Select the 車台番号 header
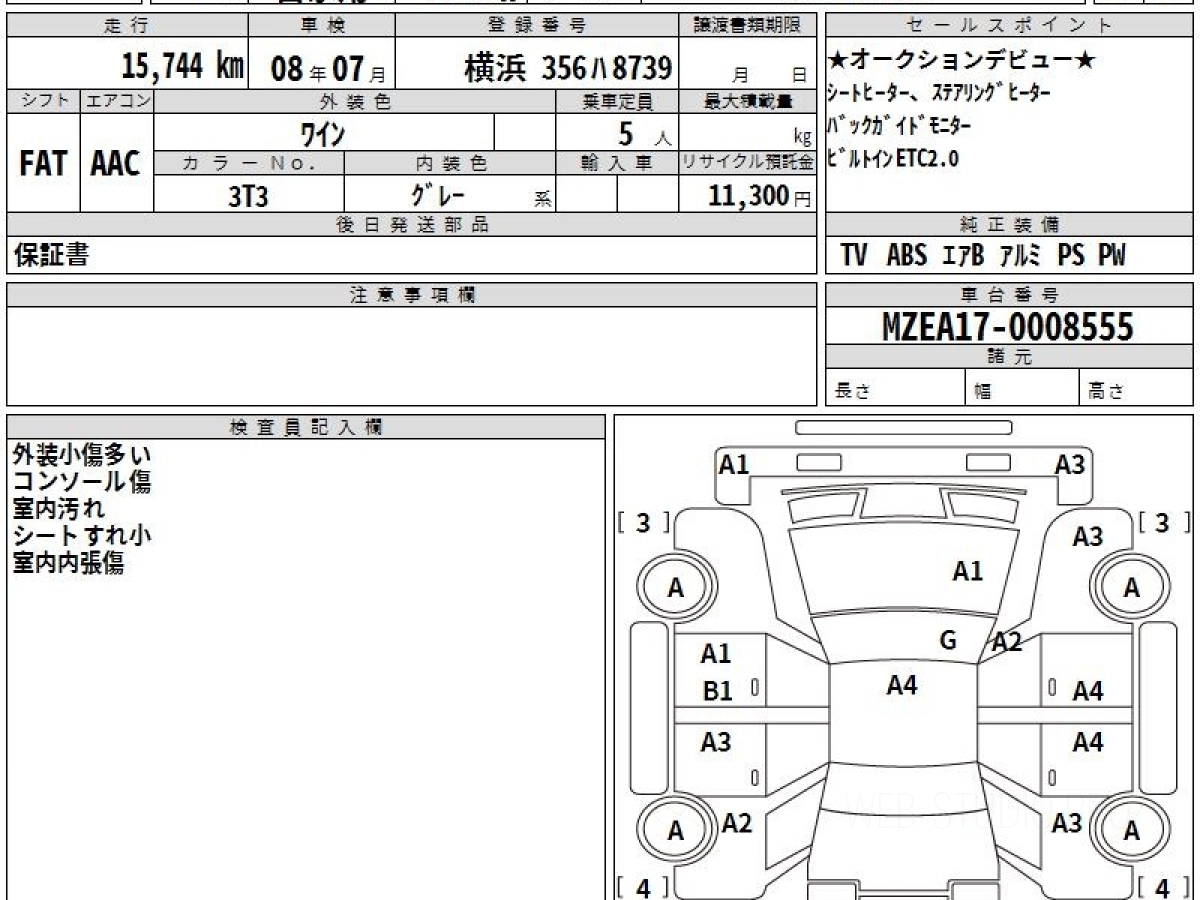The image size is (1200, 900). click(1009, 295)
